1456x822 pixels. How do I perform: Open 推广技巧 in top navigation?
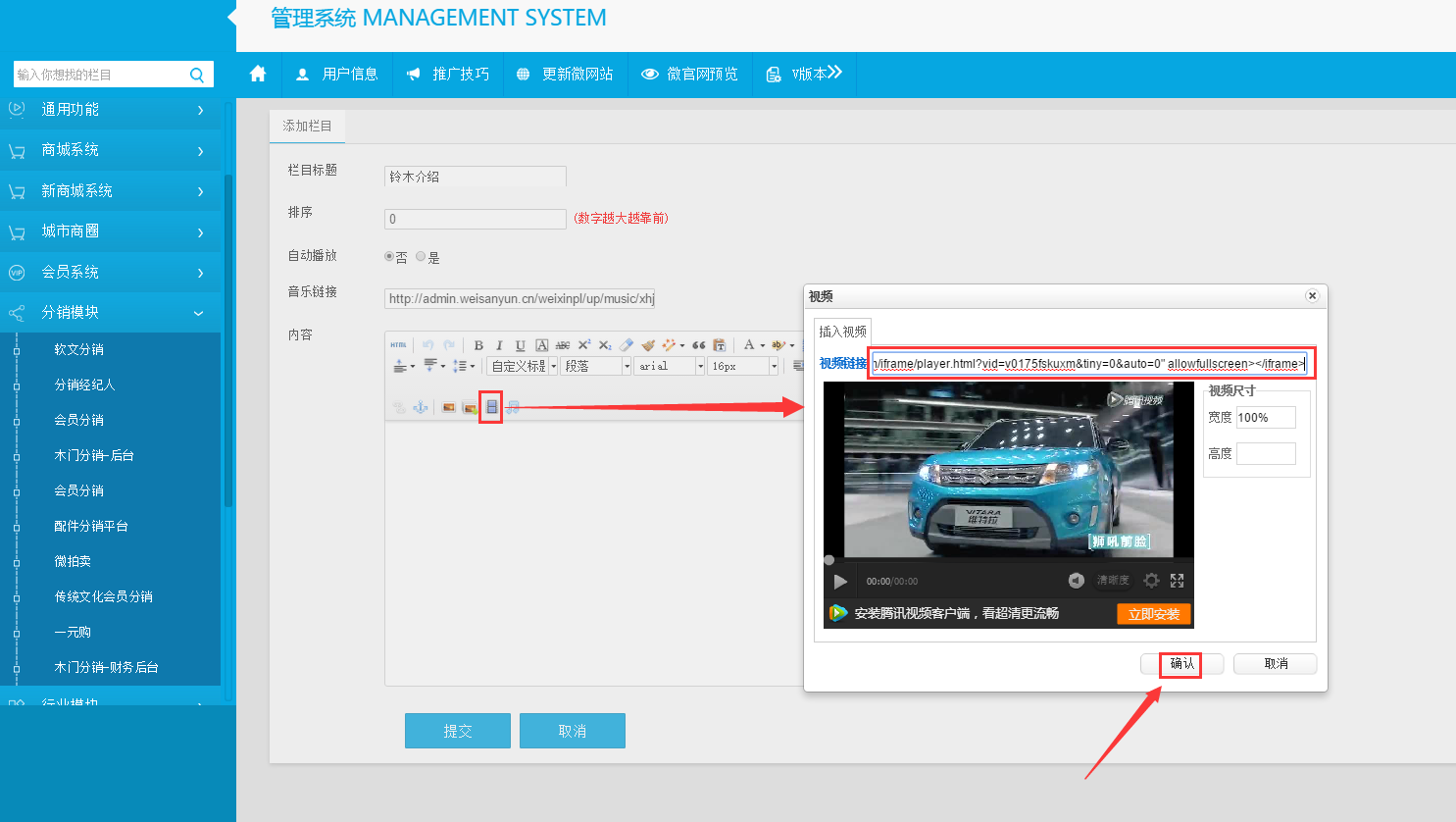[448, 74]
